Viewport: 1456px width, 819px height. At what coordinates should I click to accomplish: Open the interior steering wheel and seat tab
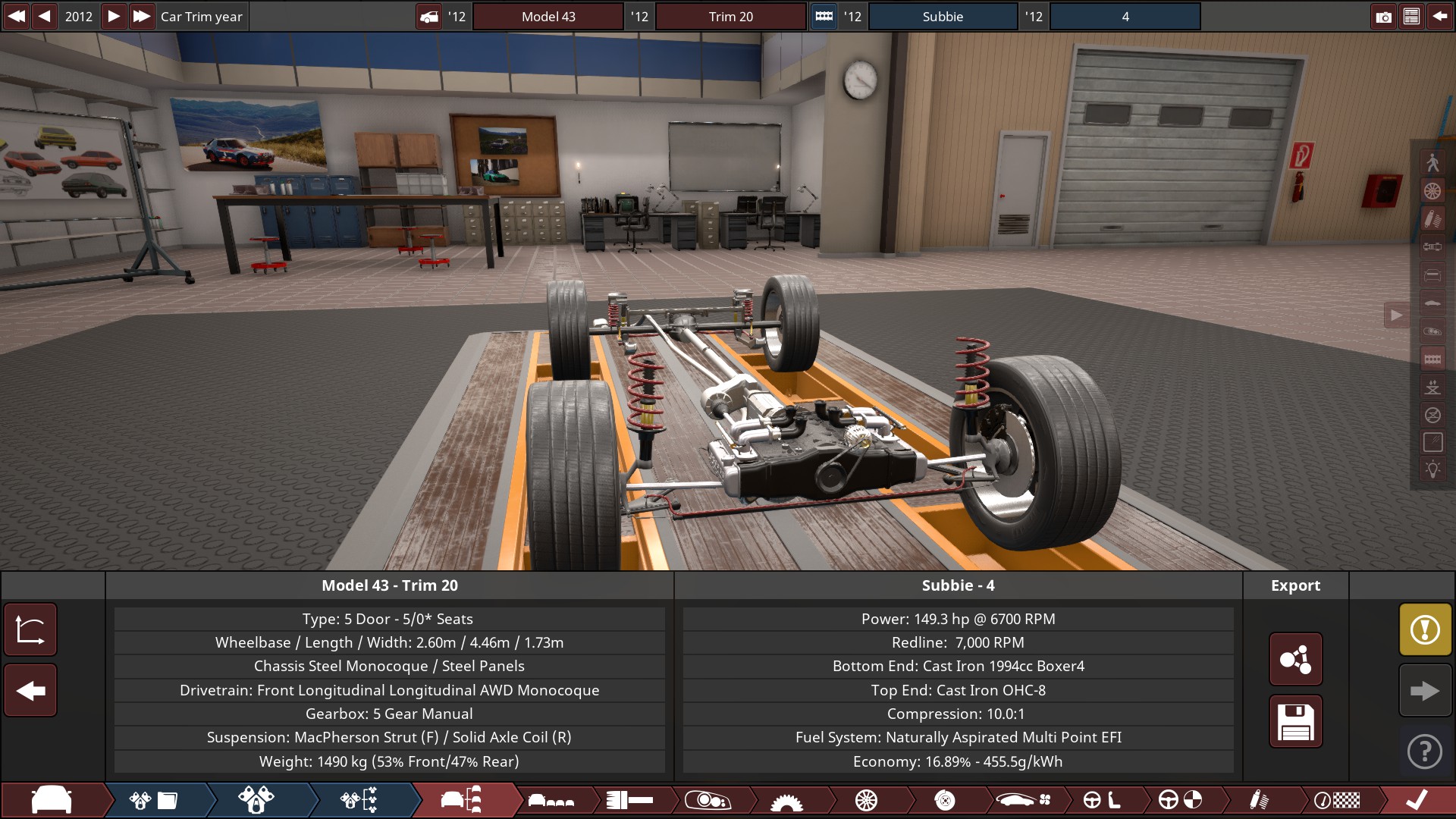1102,800
